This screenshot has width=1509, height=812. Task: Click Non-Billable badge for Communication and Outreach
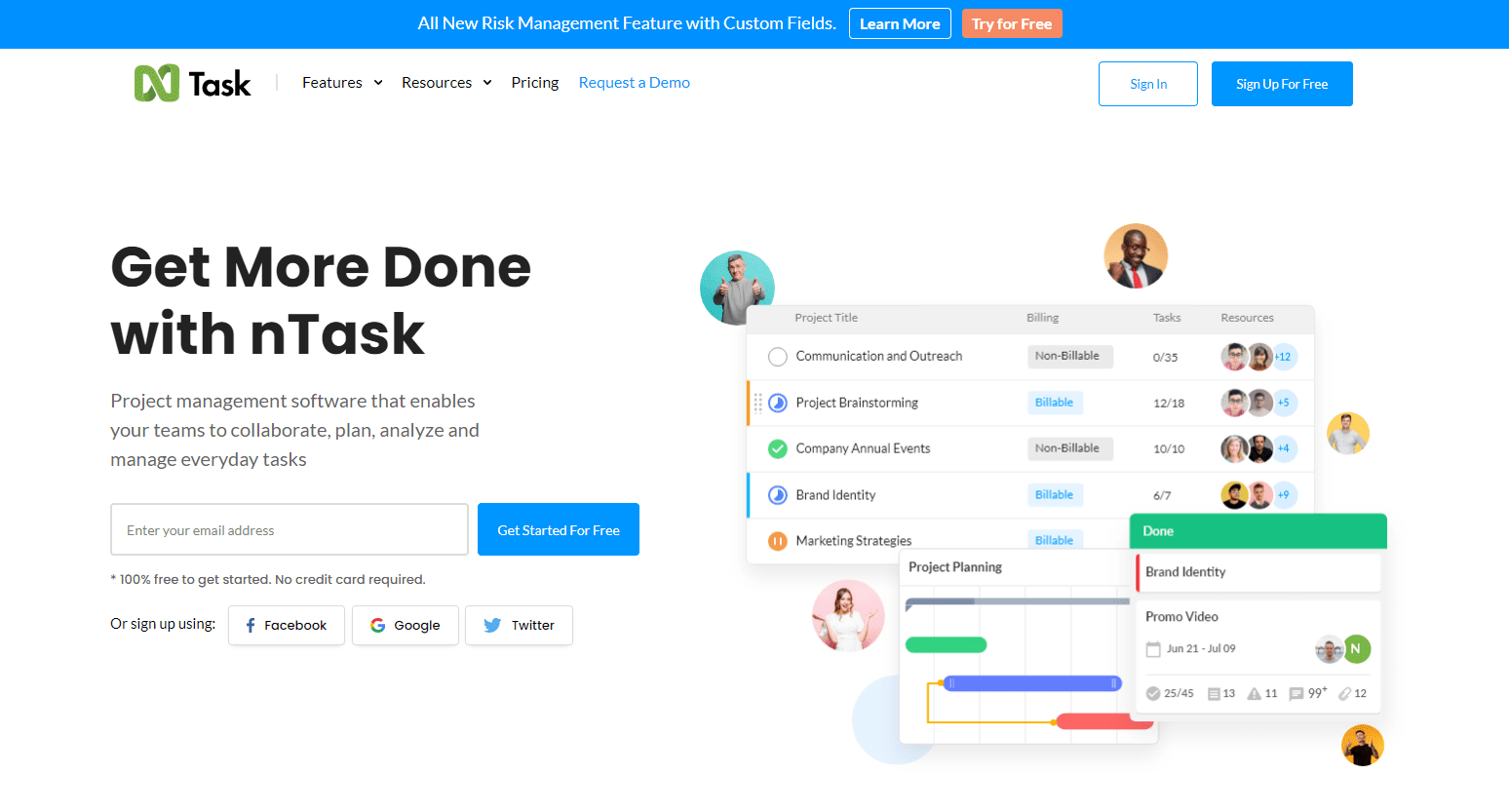[x=1069, y=357]
